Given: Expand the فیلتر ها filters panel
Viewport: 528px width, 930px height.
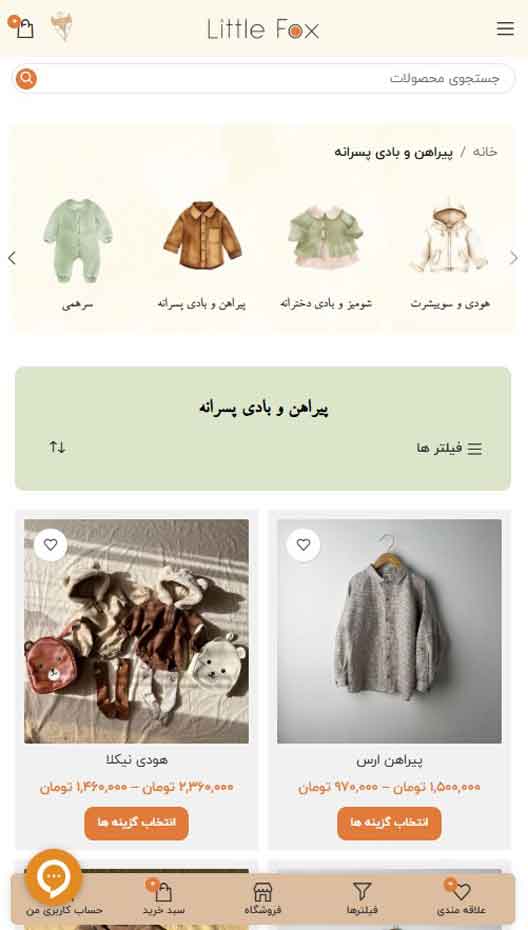Looking at the screenshot, I should click(449, 448).
